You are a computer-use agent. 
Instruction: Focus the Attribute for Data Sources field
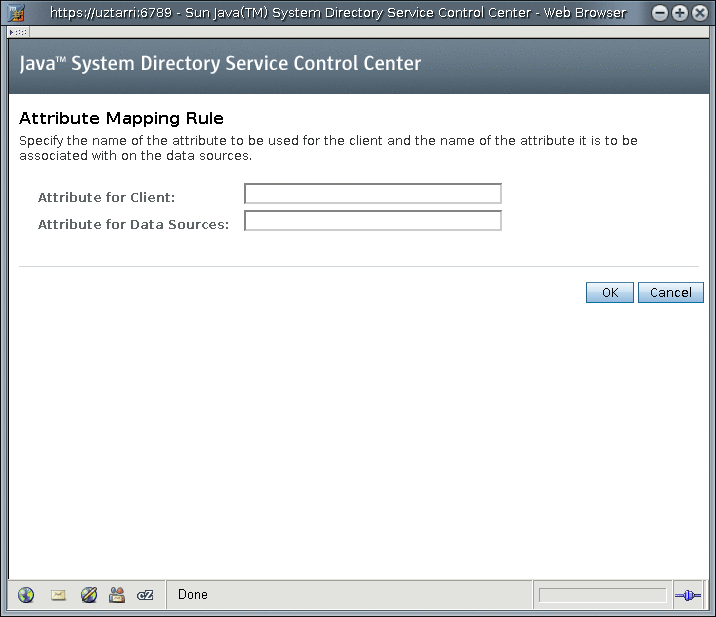click(373, 221)
